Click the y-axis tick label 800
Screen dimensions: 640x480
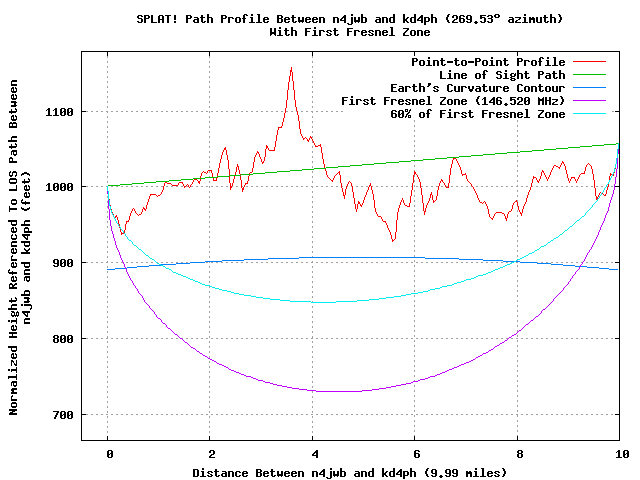click(63, 339)
